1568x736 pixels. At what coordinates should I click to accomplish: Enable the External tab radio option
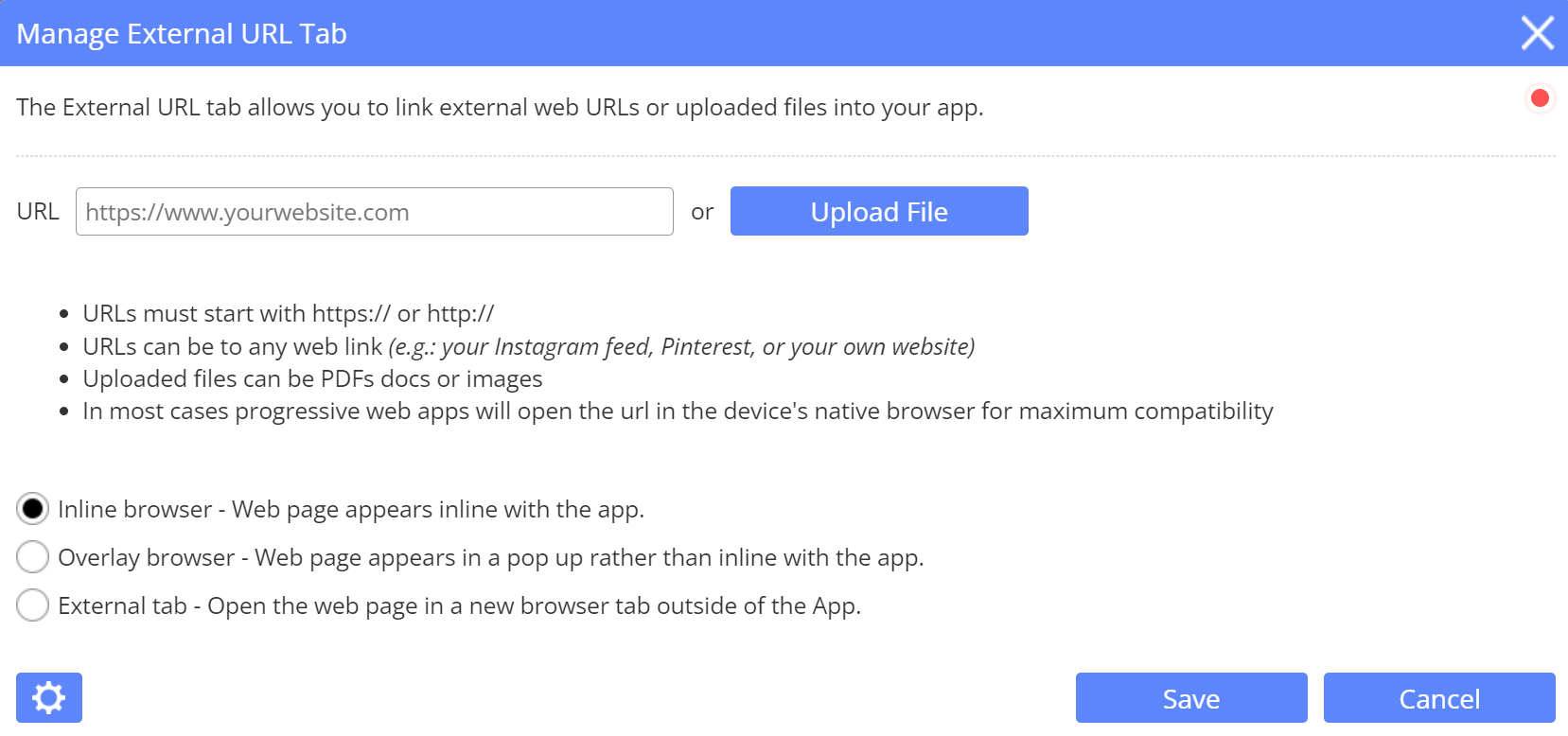point(33,605)
